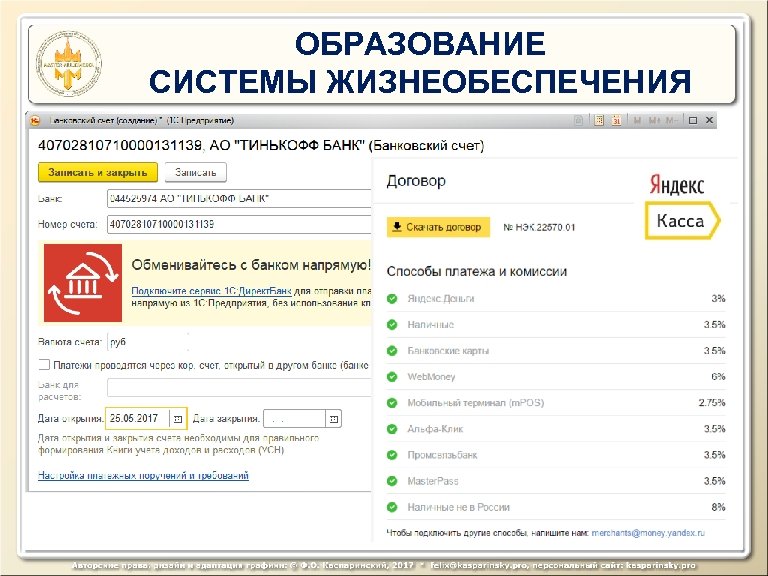768x576 pixels.
Task: Click the Мобильный терминал (mPOS) row
Action: (x=556, y=403)
